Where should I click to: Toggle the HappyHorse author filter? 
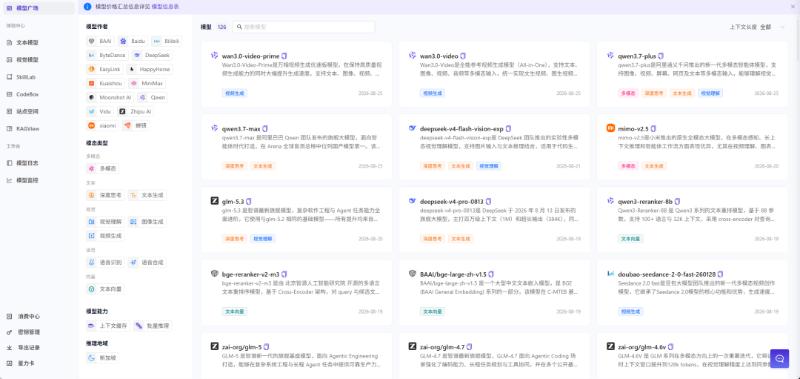[x=148, y=69]
